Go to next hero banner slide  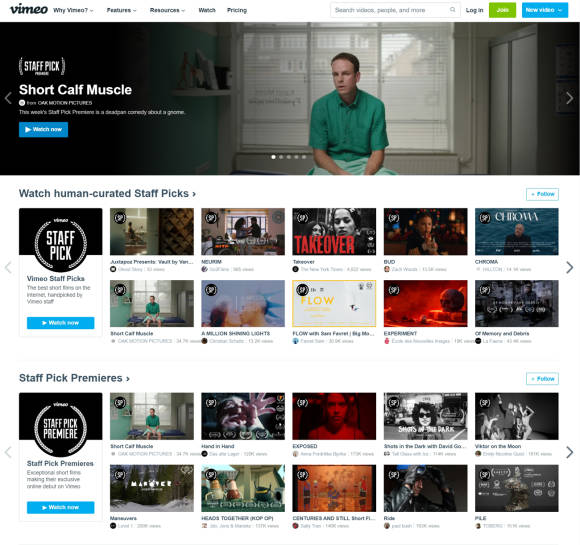click(x=570, y=98)
